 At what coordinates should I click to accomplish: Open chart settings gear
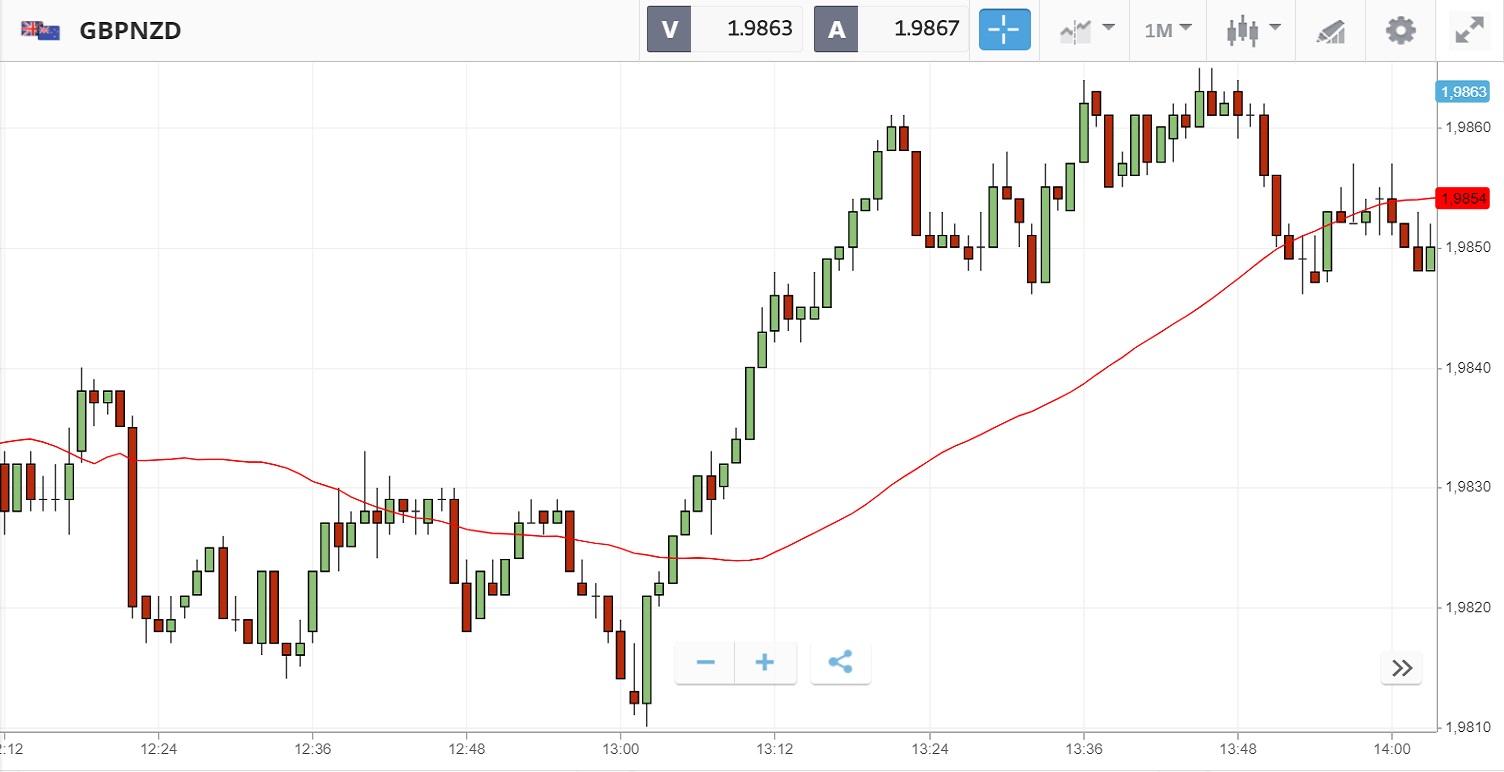(1400, 30)
